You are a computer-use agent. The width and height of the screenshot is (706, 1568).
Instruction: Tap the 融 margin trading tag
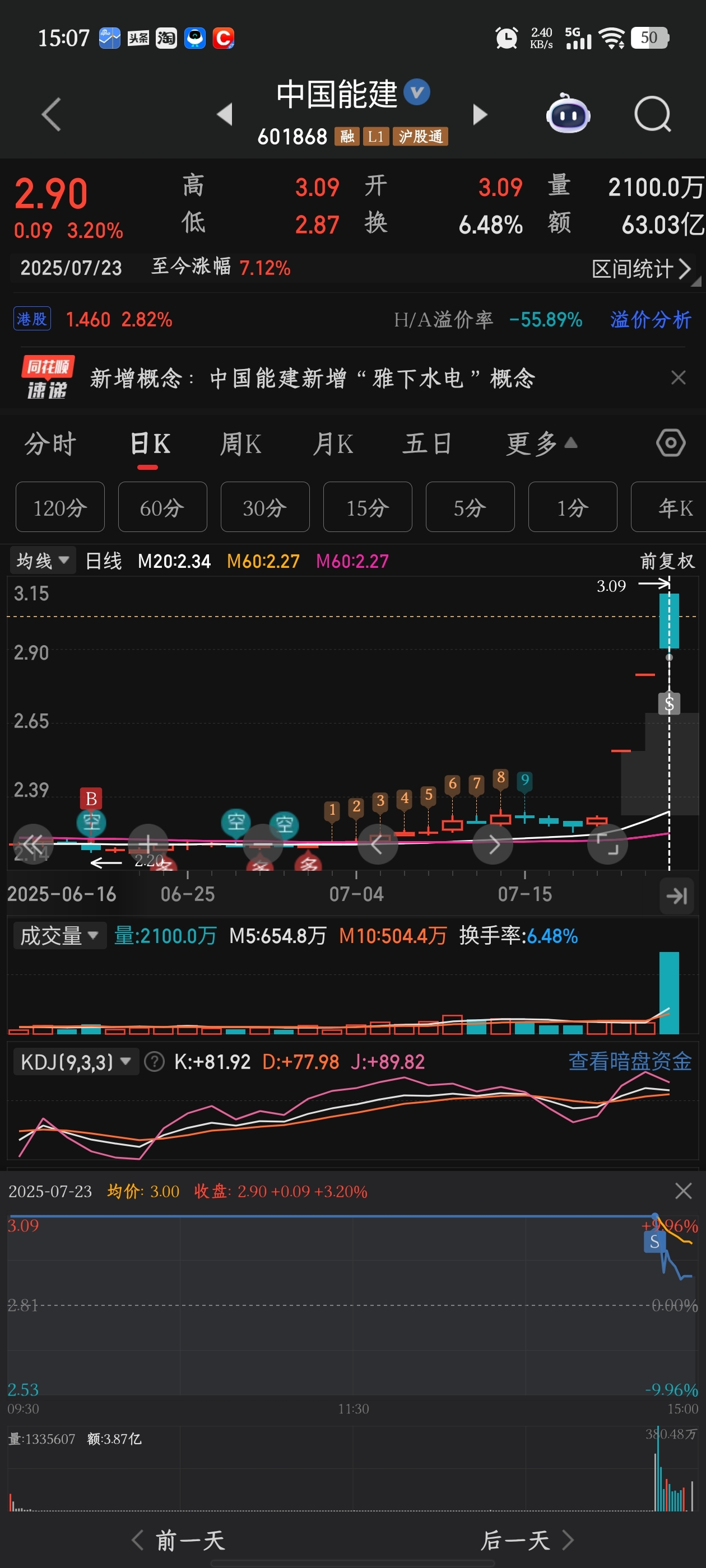(x=347, y=136)
